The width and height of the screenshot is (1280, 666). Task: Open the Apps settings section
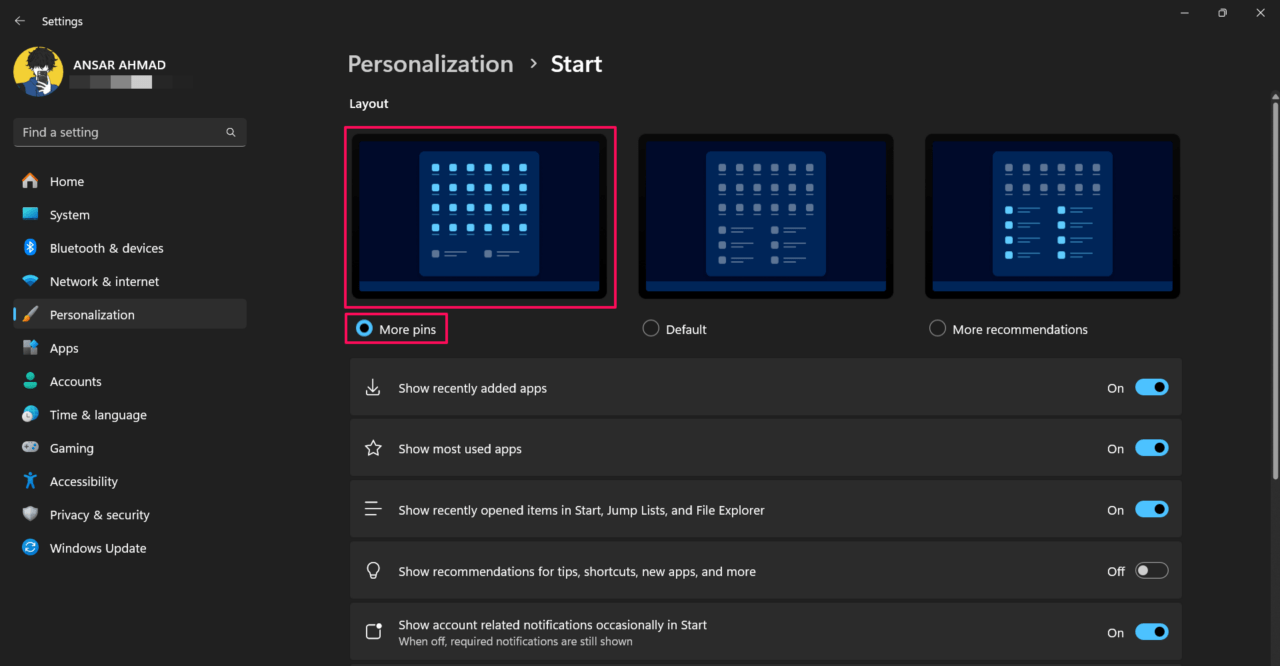pyautogui.click(x=64, y=348)
